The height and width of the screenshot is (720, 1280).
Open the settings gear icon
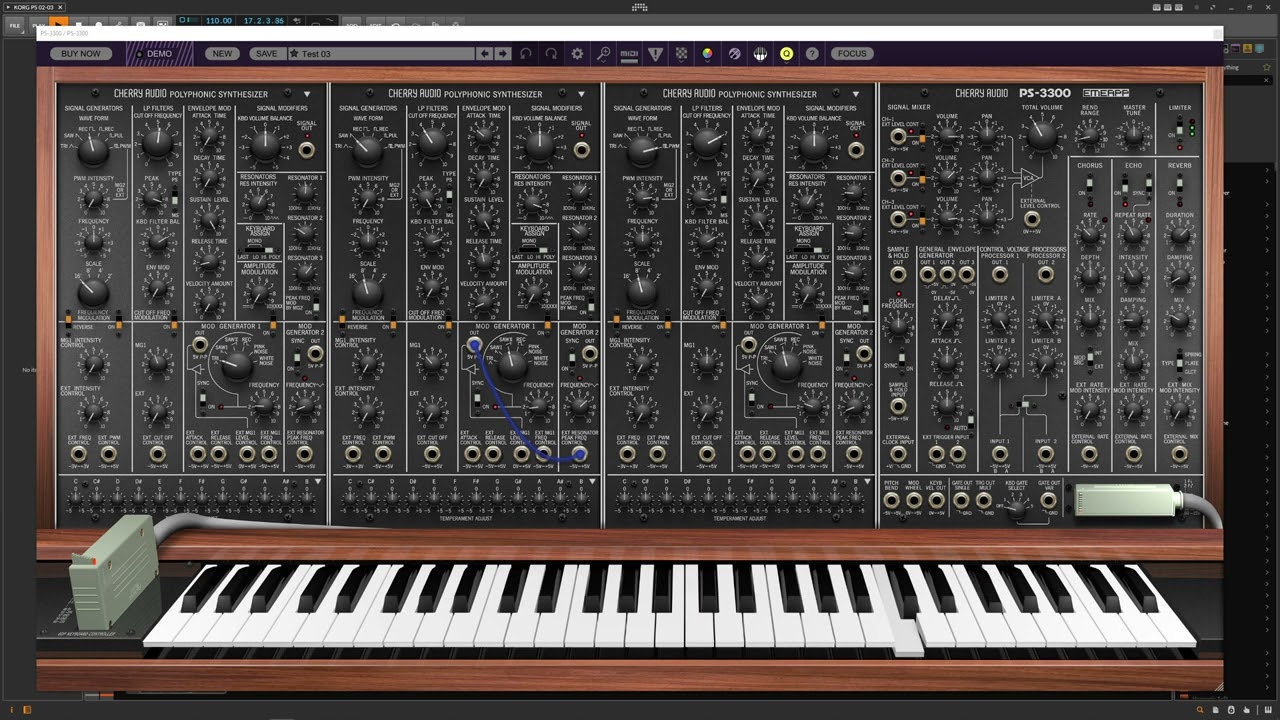click(577, 54)
